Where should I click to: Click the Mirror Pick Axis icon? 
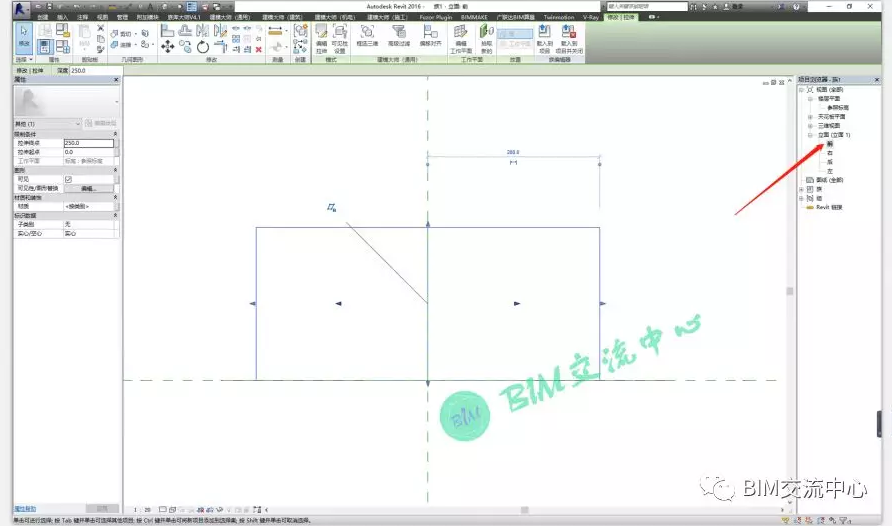tap(203, 30)
